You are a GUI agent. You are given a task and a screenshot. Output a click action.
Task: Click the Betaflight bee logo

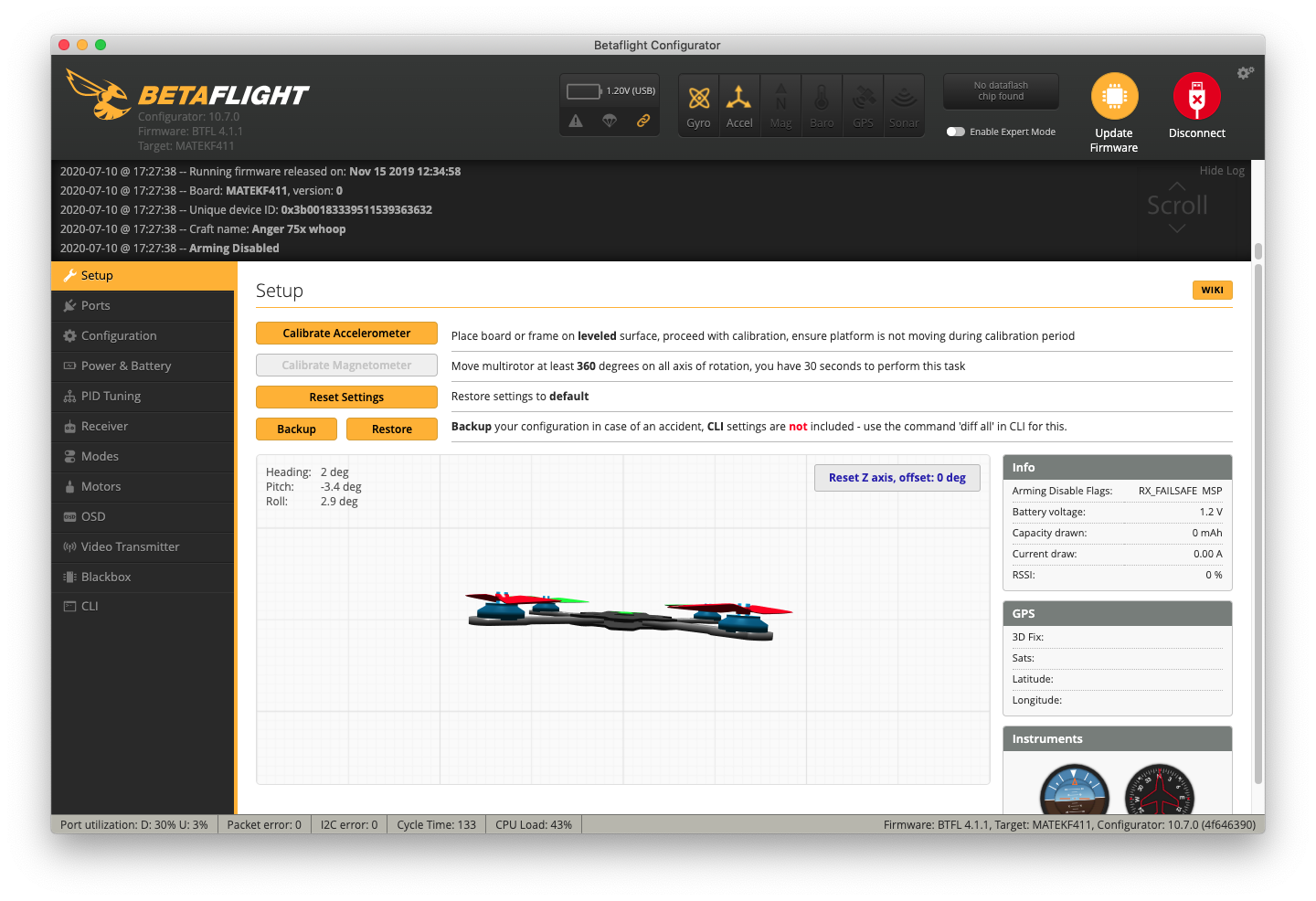click(x=99, y=94)
